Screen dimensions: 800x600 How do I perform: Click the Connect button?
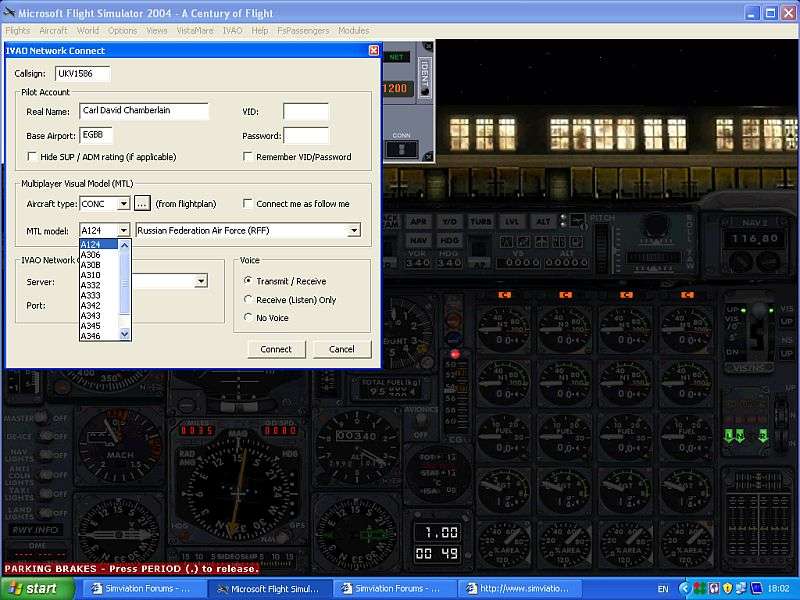click(276, 349)
